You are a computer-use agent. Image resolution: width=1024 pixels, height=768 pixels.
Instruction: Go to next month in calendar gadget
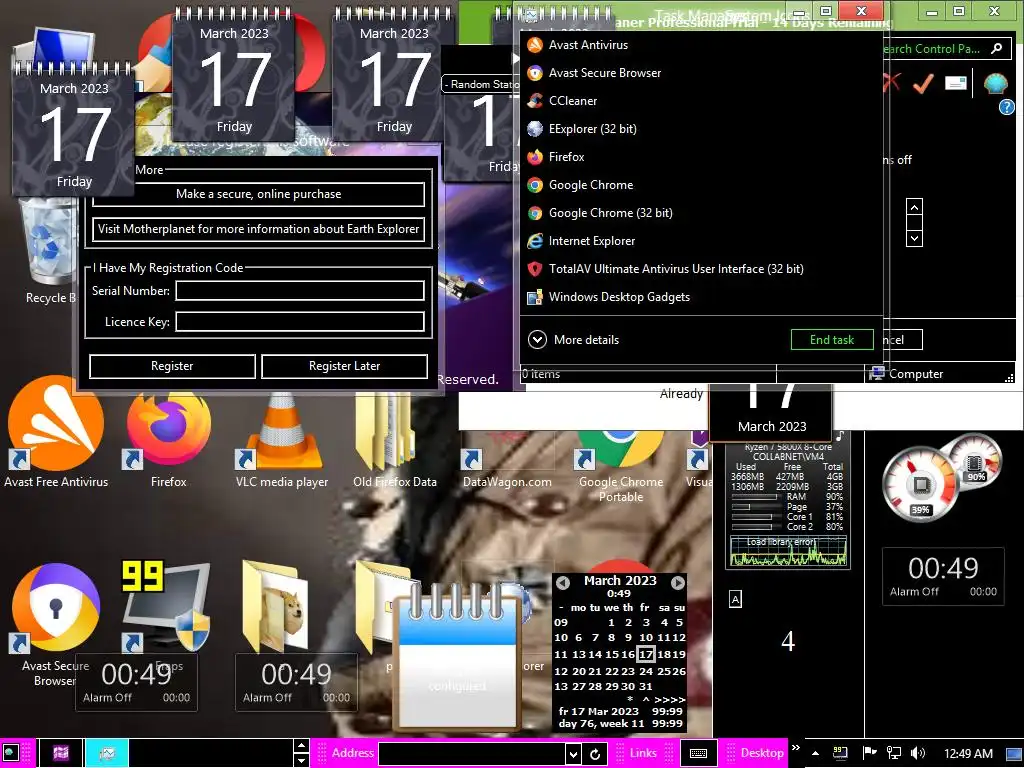click(678, 582)
